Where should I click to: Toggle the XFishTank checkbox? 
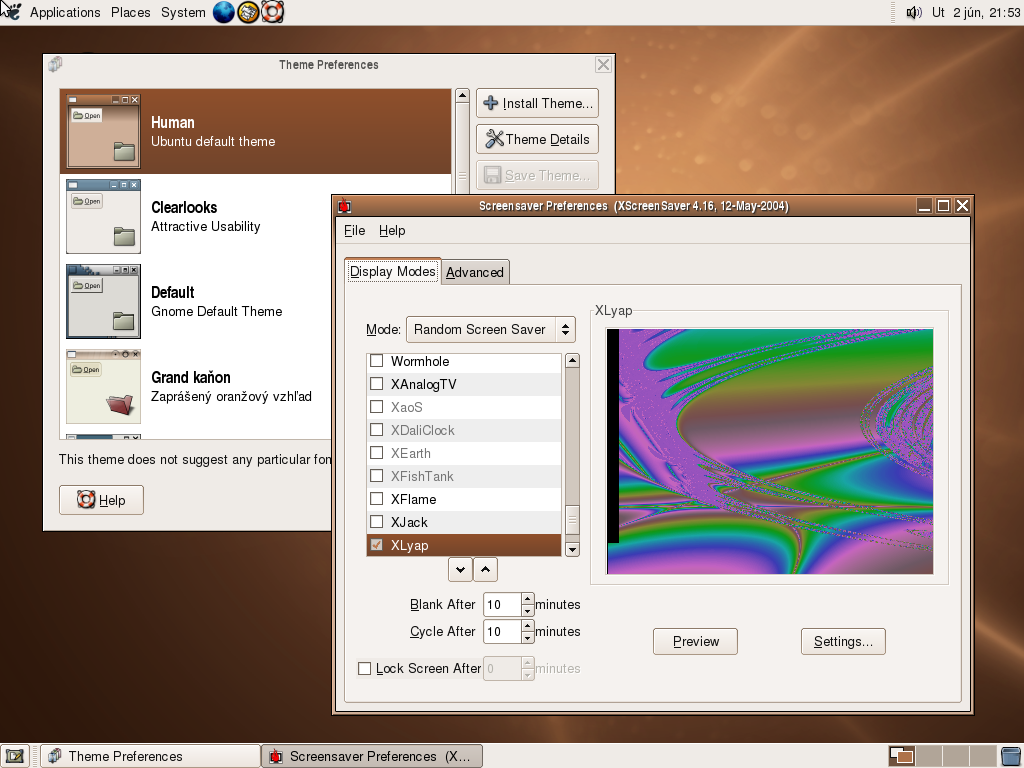click(x=377, y=476)
